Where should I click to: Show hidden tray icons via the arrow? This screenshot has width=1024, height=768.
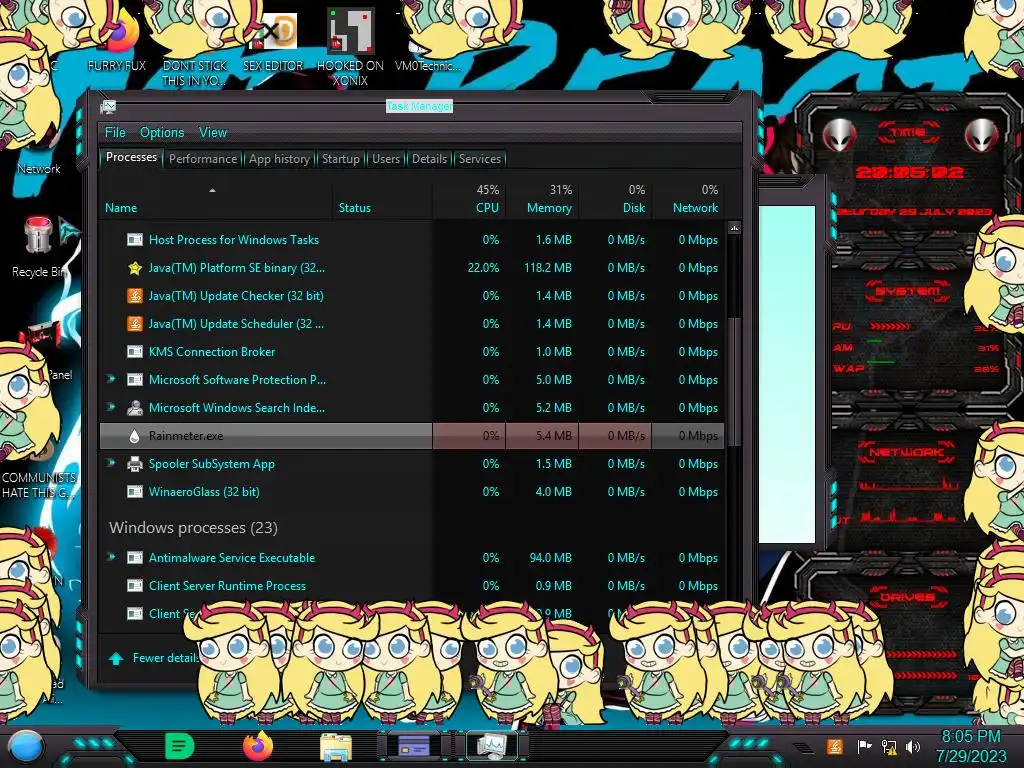click(803, 747)
